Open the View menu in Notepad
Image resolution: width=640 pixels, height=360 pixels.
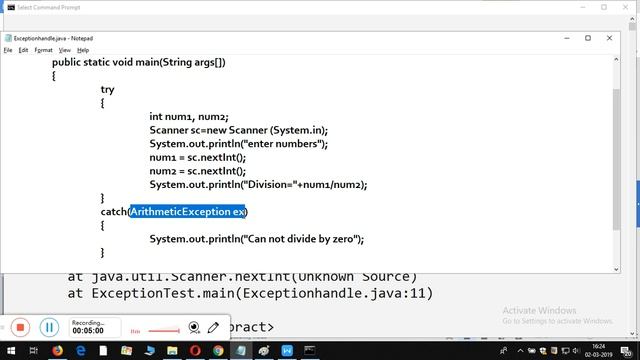pyautogui.click(x=64, y=50)
